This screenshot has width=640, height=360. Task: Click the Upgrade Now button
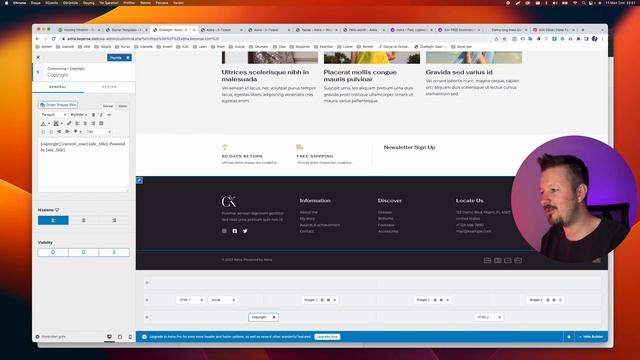coord(327,337)
